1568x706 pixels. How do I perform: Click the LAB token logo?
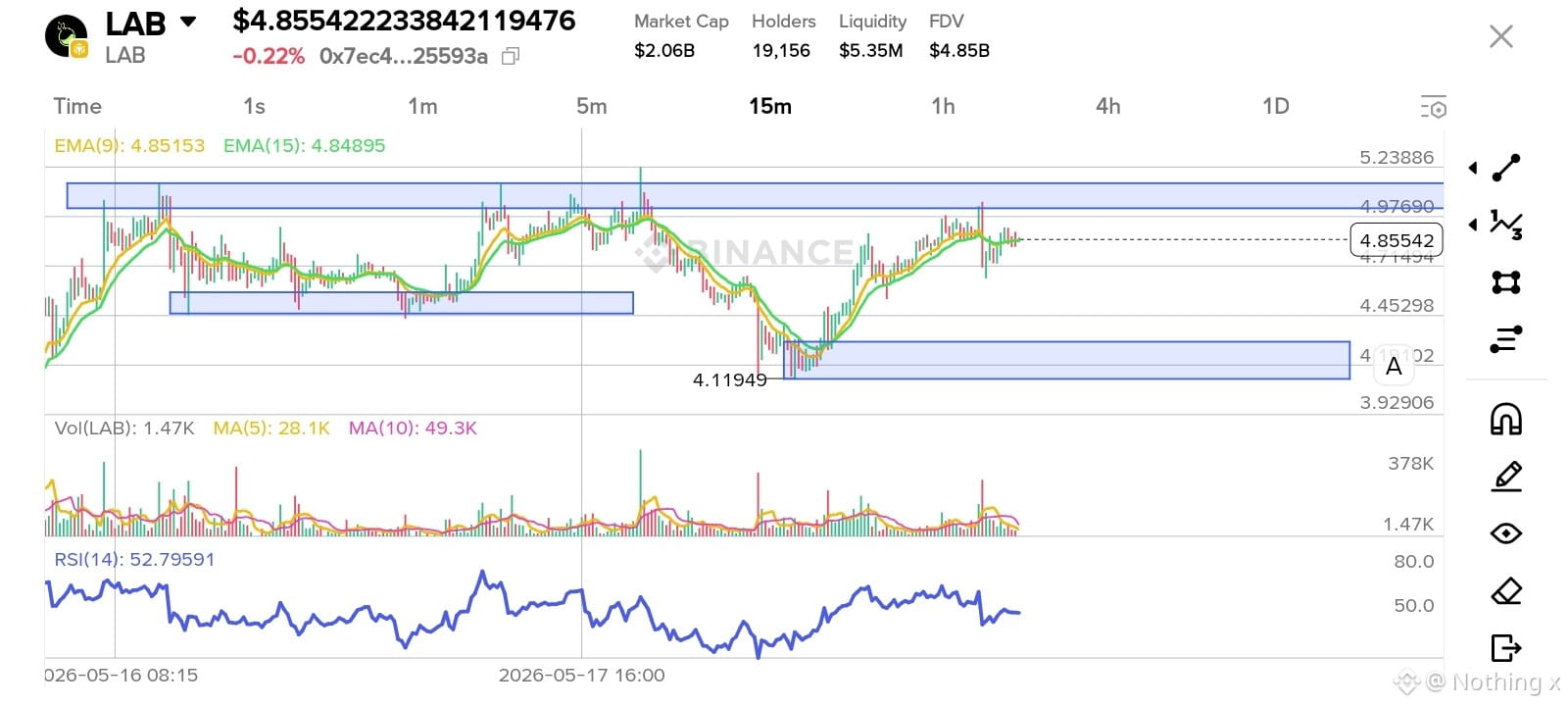67,37
